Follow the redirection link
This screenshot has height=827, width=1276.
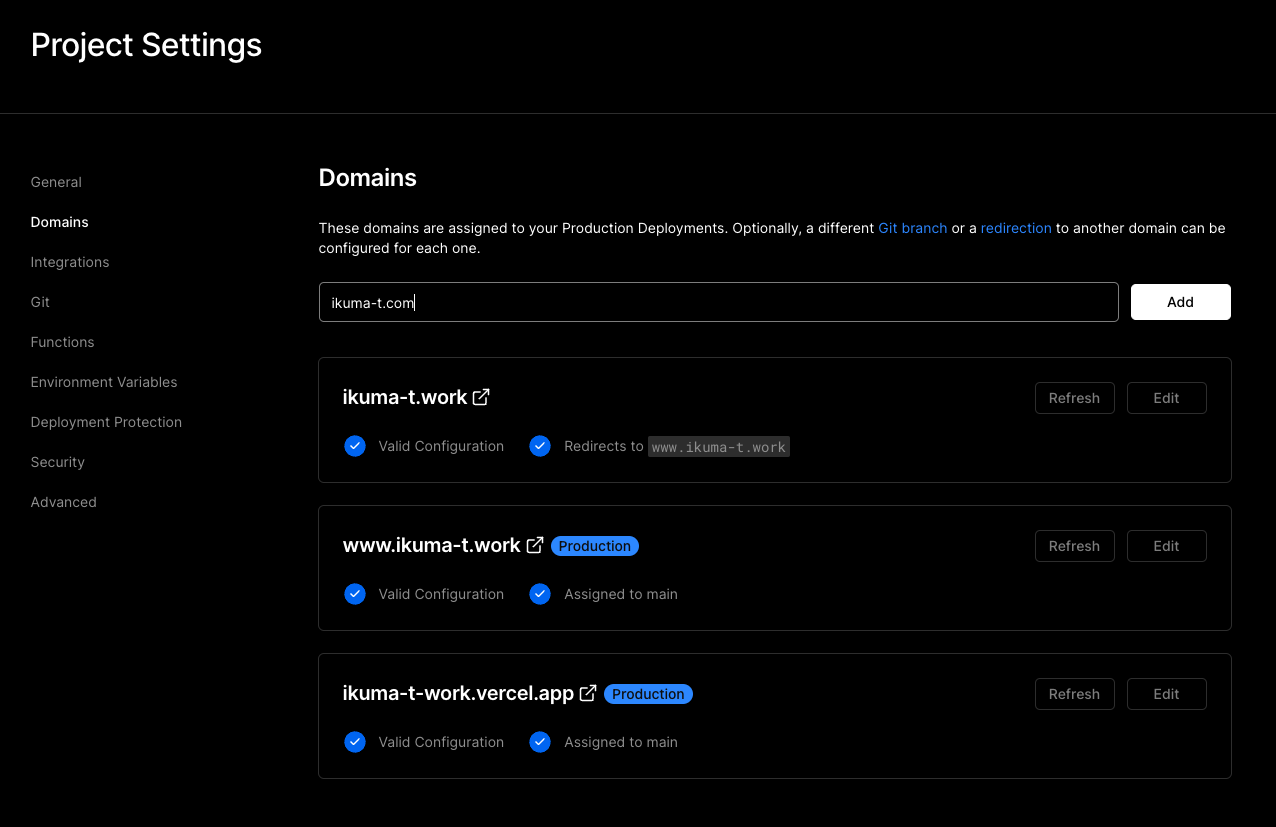tap(1016, 228)
